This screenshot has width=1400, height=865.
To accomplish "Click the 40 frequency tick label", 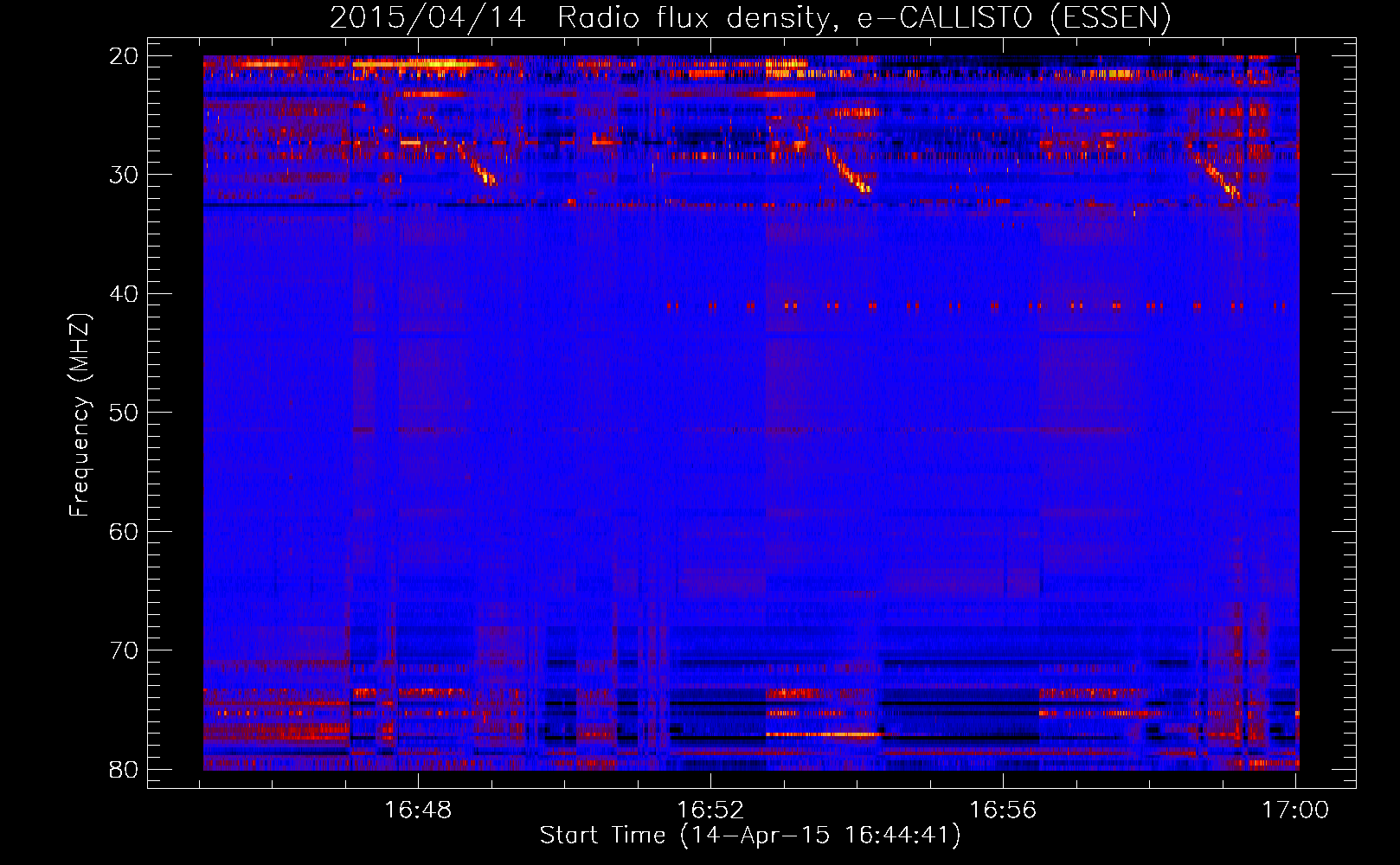I will [124, 294].
